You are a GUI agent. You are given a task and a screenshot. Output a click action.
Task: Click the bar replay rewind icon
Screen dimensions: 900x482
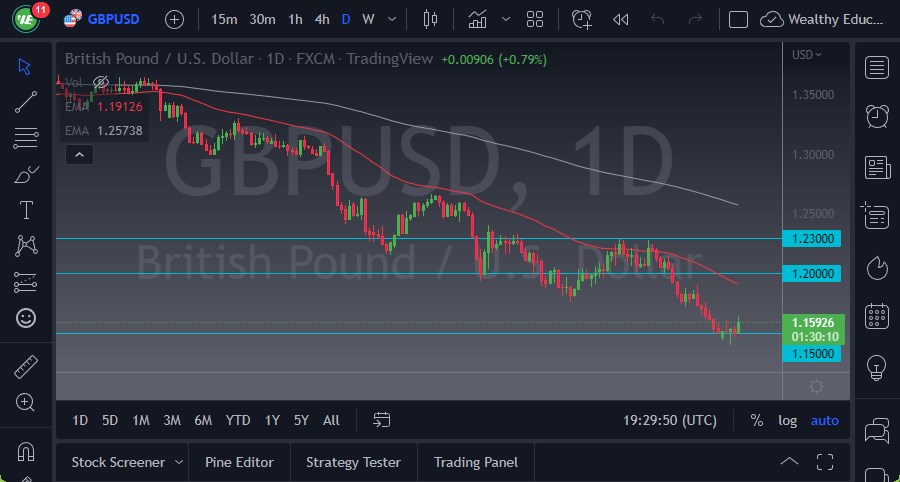pos(620,19)
